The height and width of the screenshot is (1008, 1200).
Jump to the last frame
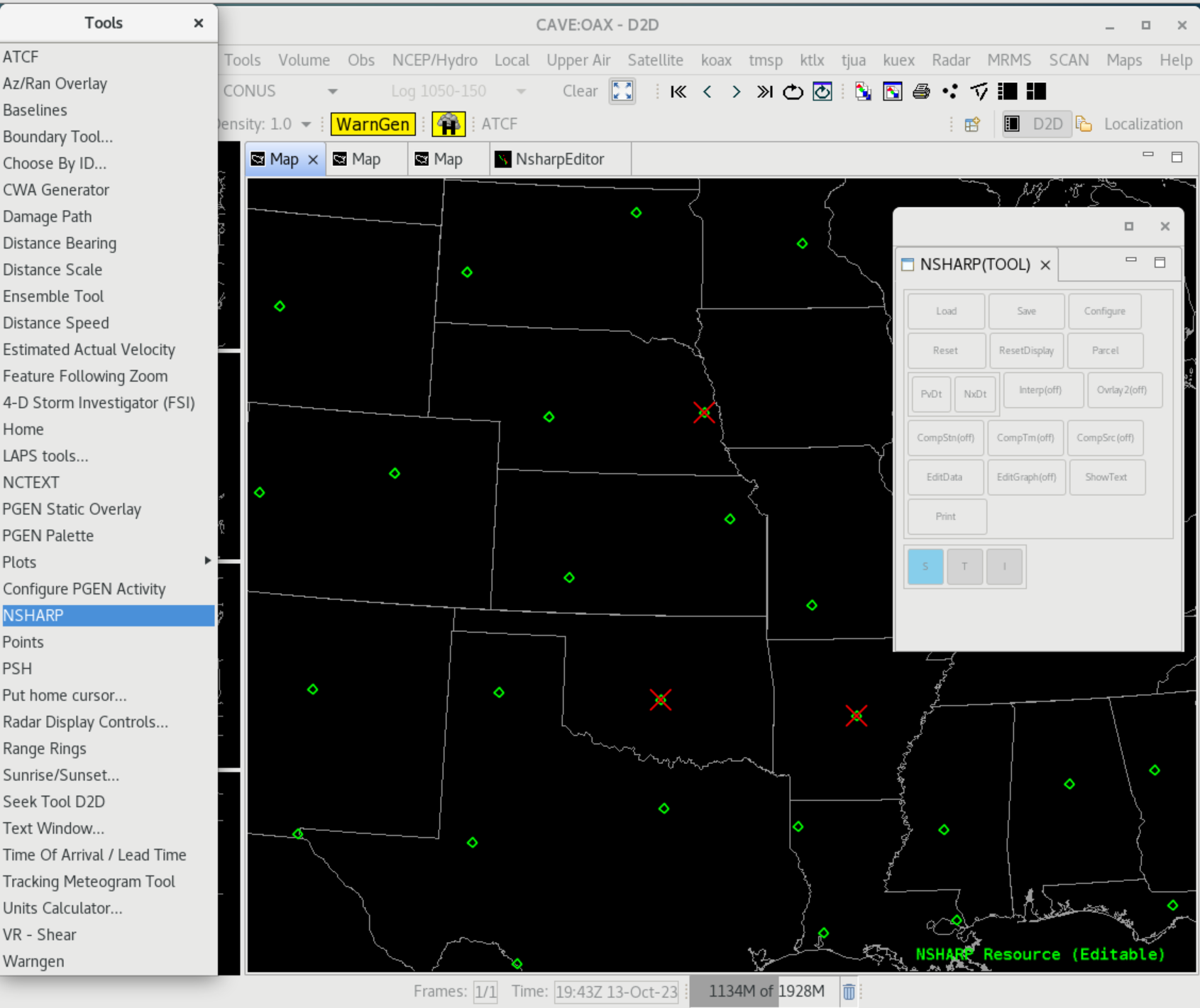764,92
